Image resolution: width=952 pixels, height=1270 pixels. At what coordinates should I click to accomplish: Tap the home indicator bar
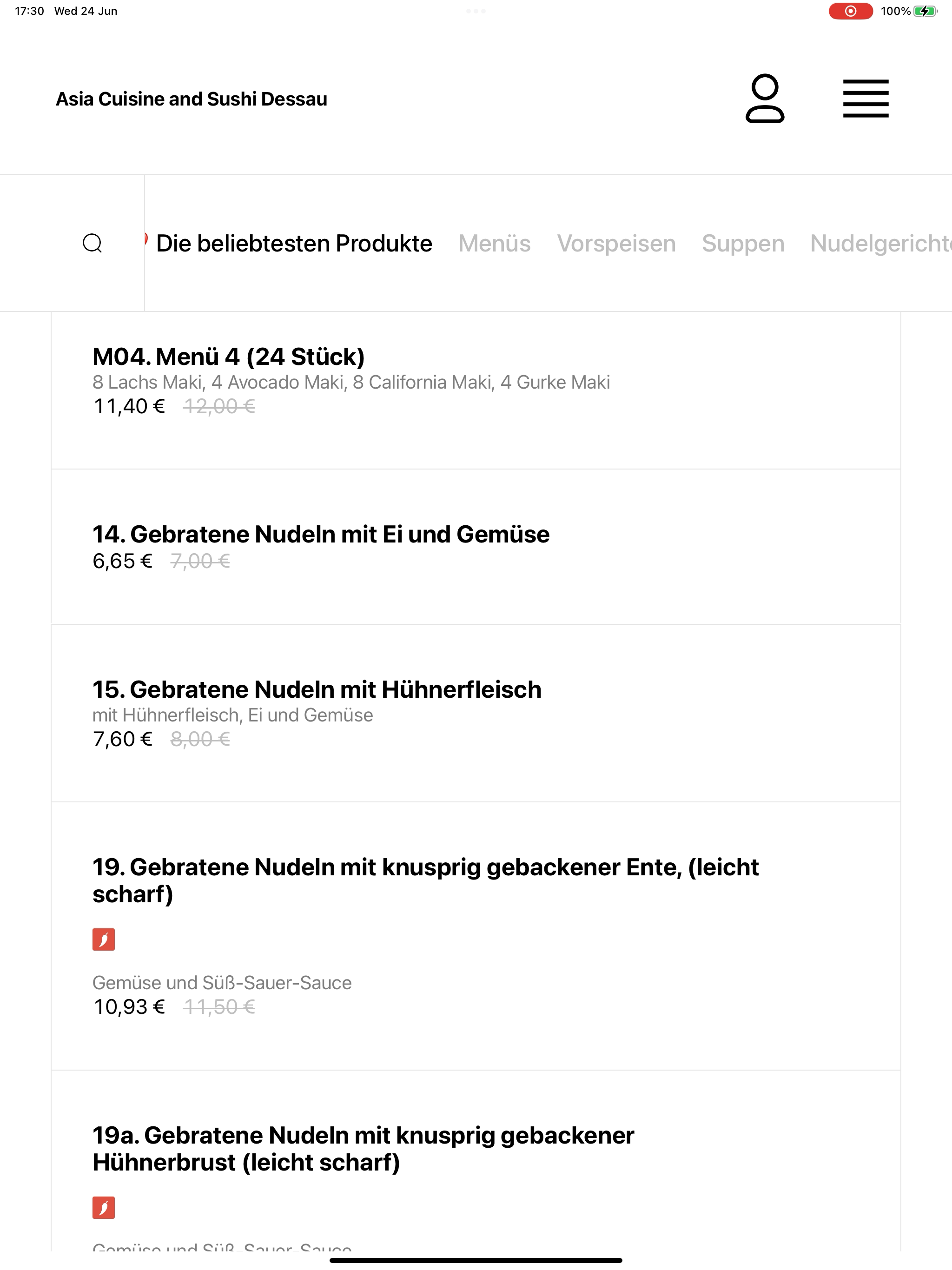(x=476, y=1260)
